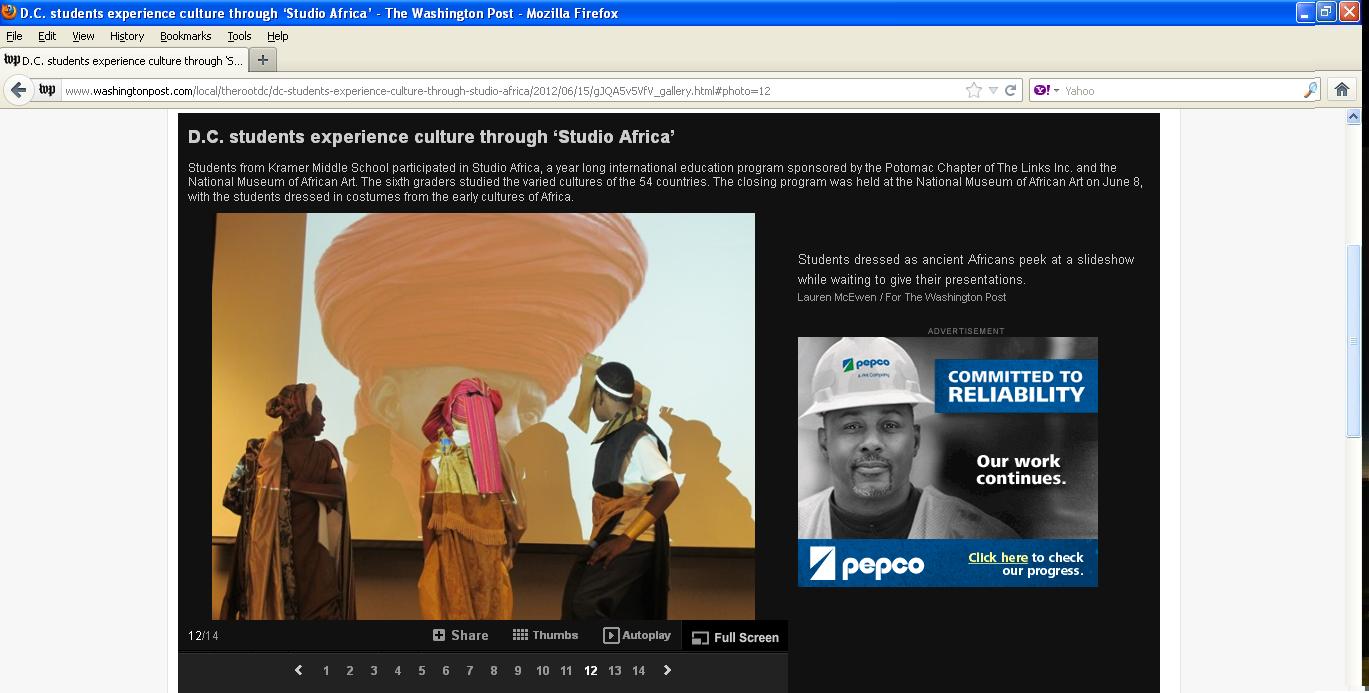The image size is (1369, 693).
Task: Reload the page with the refresh icon
Action: [x=1010, y=90]
